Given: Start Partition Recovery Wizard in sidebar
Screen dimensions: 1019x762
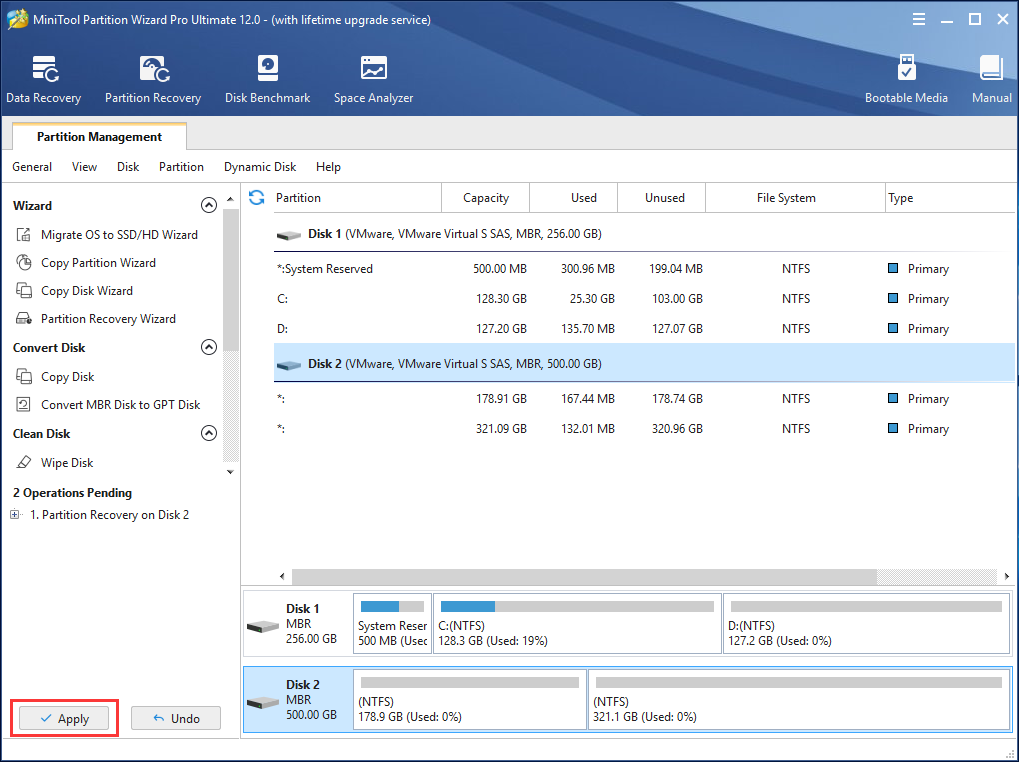Looking at the screenshot, I should 96,318.
